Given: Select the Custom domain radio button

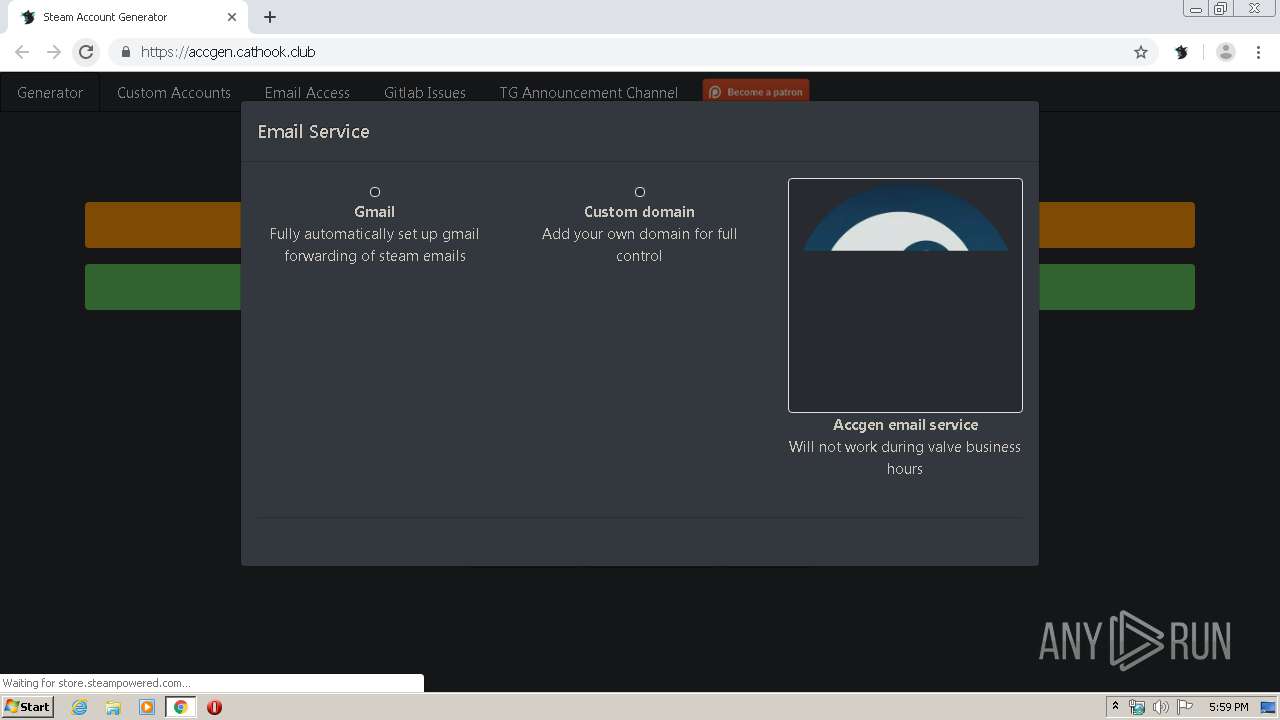Looking at the screenshot, I should (x=640, y=192).
